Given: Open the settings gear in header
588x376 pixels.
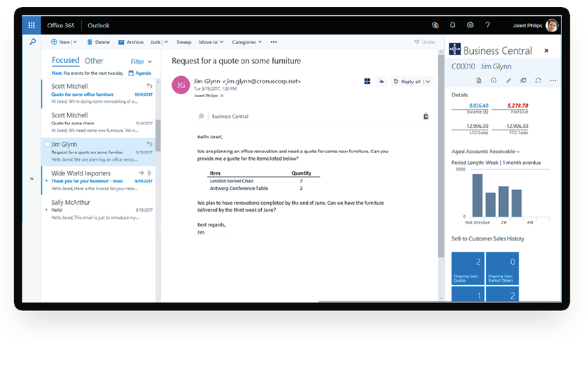Looking at the screenshot, I should pos(470,25).
